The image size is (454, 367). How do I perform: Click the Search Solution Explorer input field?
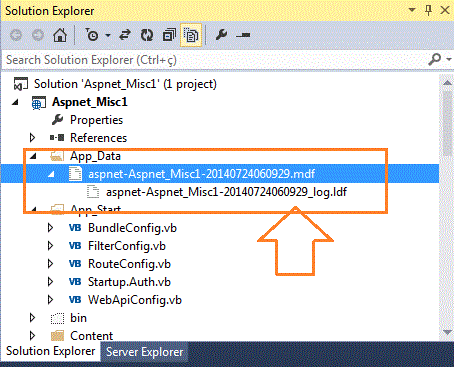tap(213, 60)
